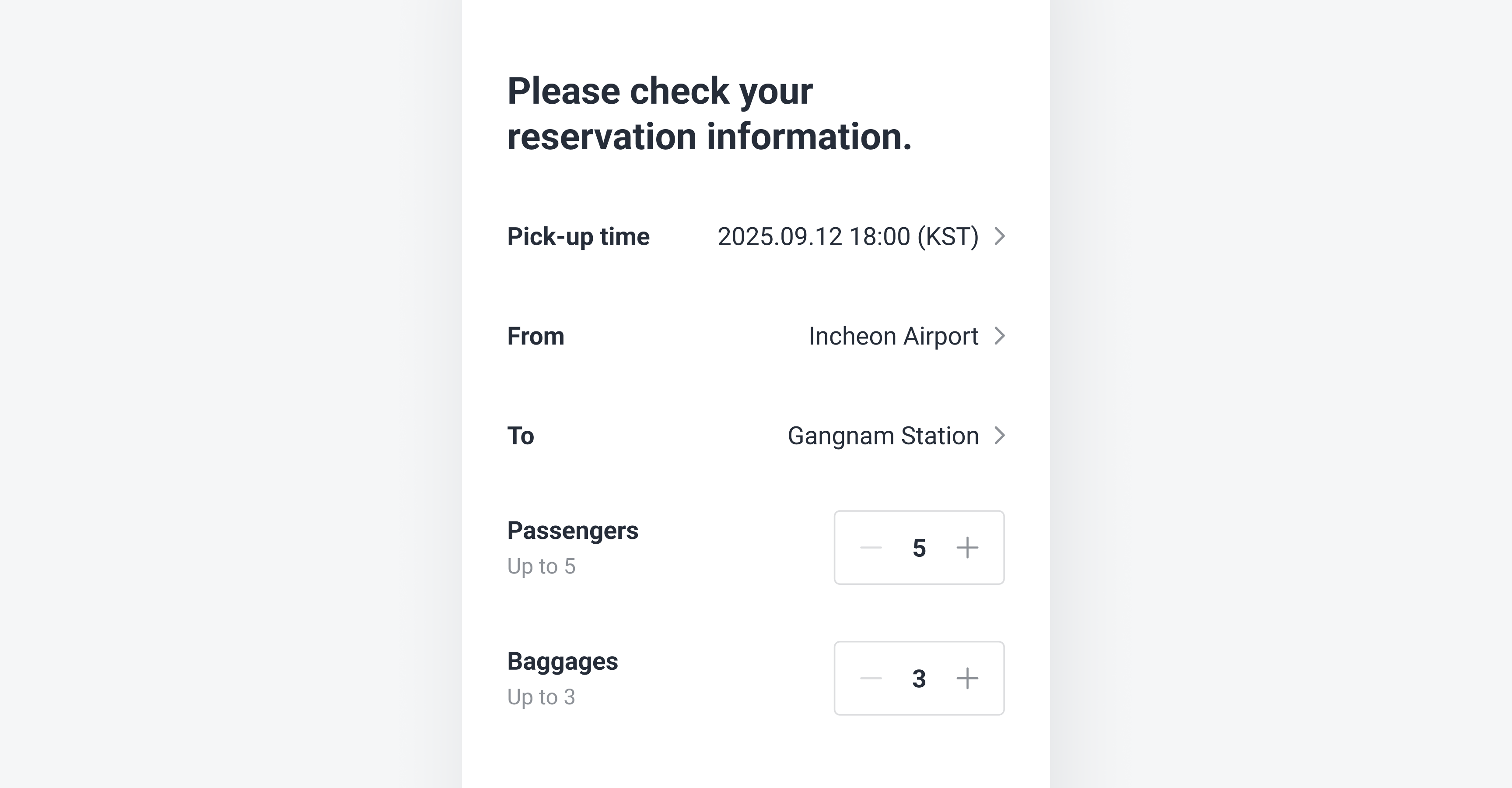Decrease passengers with the minus icon
Image resolution: width=1512 pixels, height=788 pixels.
pos(871,548)
